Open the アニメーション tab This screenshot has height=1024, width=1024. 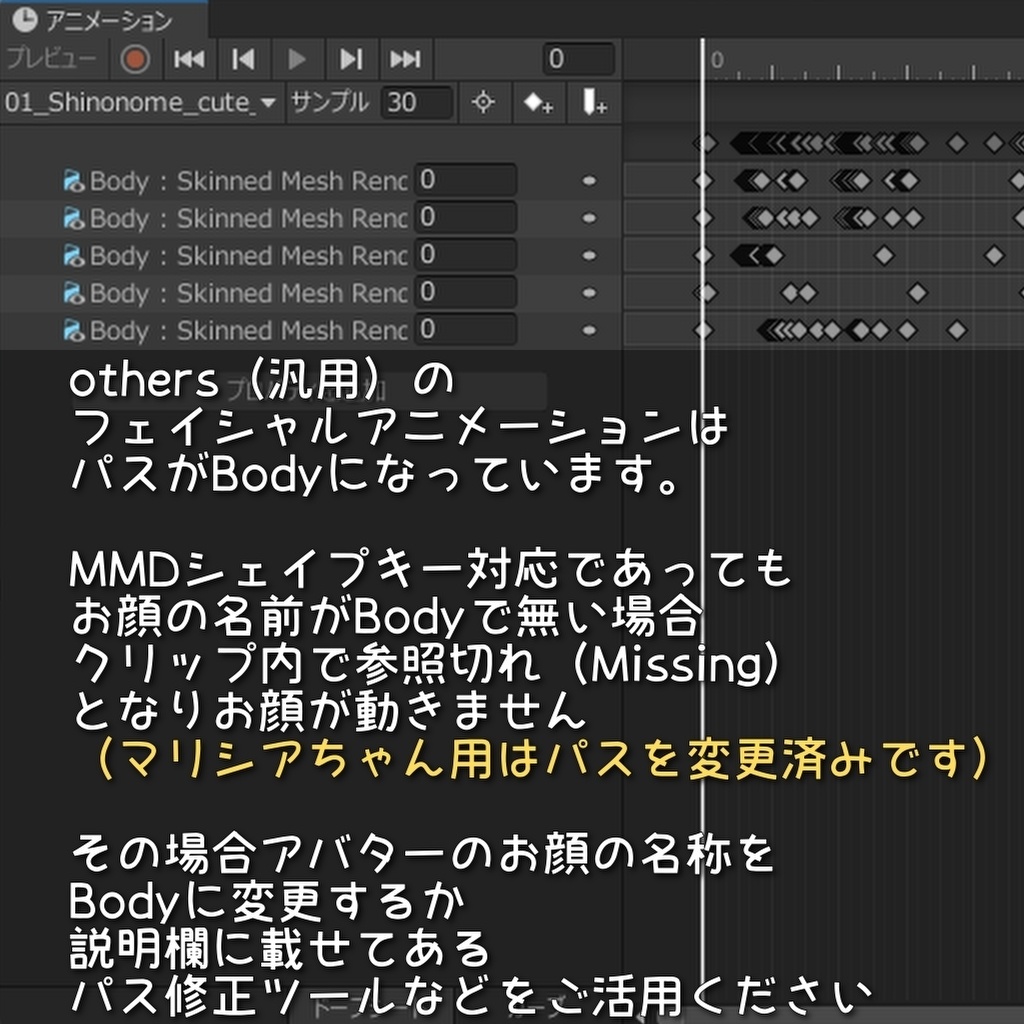tap(104, 20)
